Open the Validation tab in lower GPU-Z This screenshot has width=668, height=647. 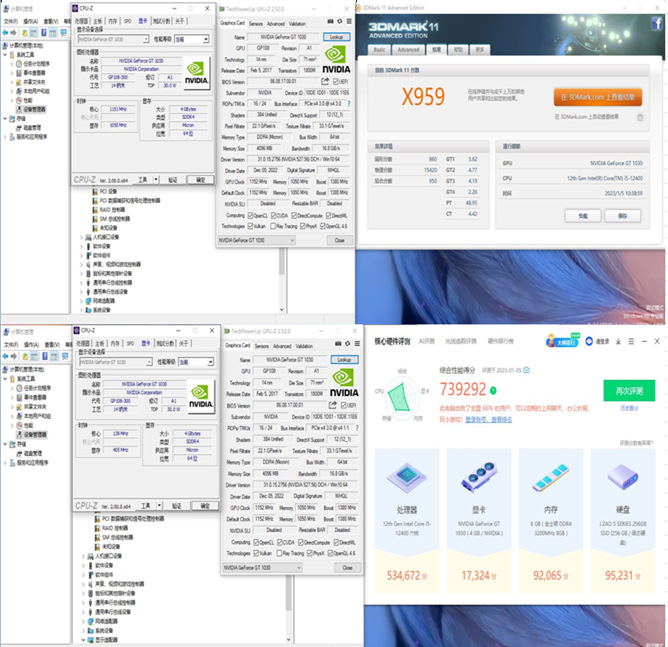pos(304,346)
